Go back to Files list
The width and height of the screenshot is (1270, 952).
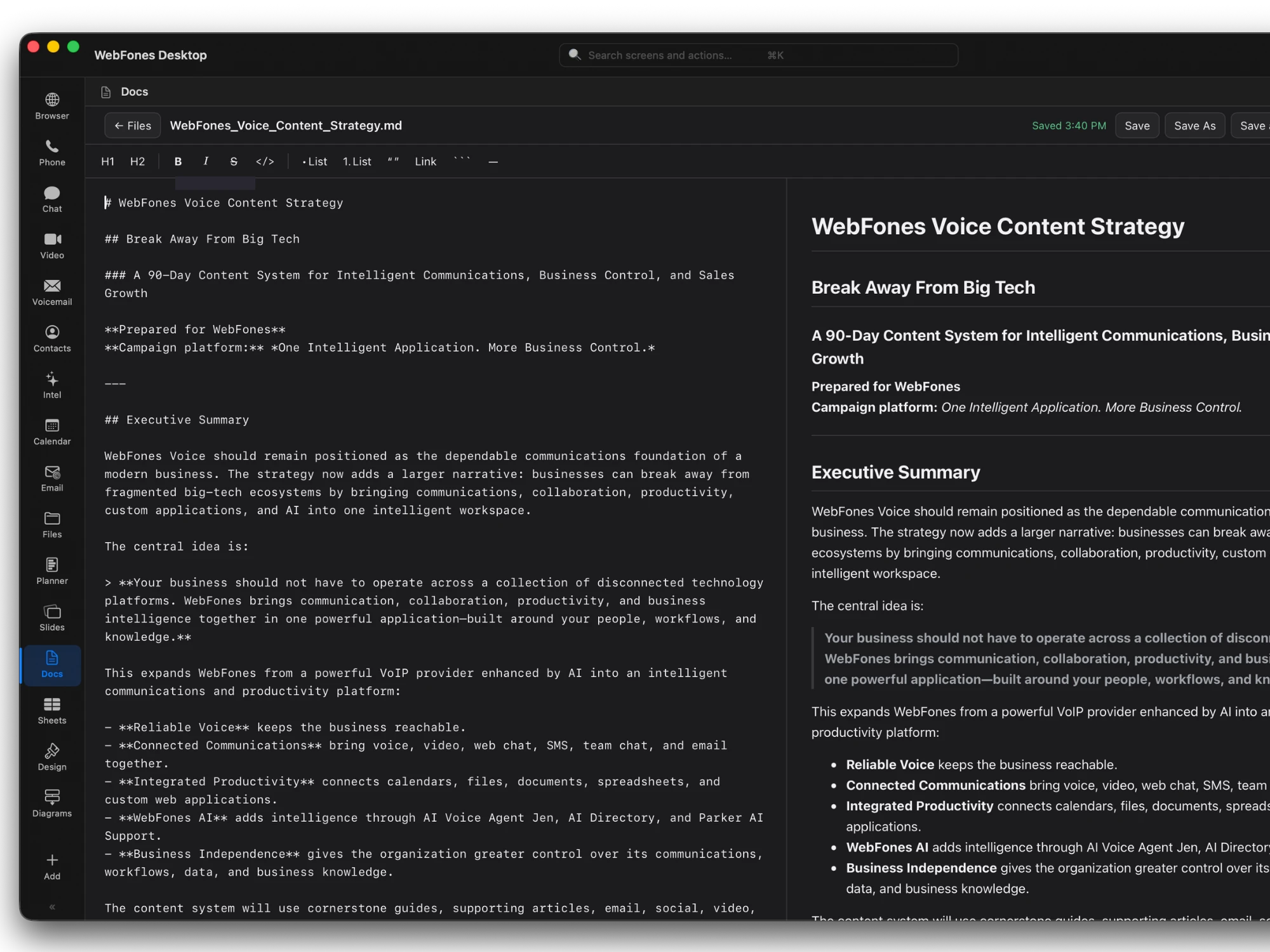pyautogui.click(x=133, y=126)
